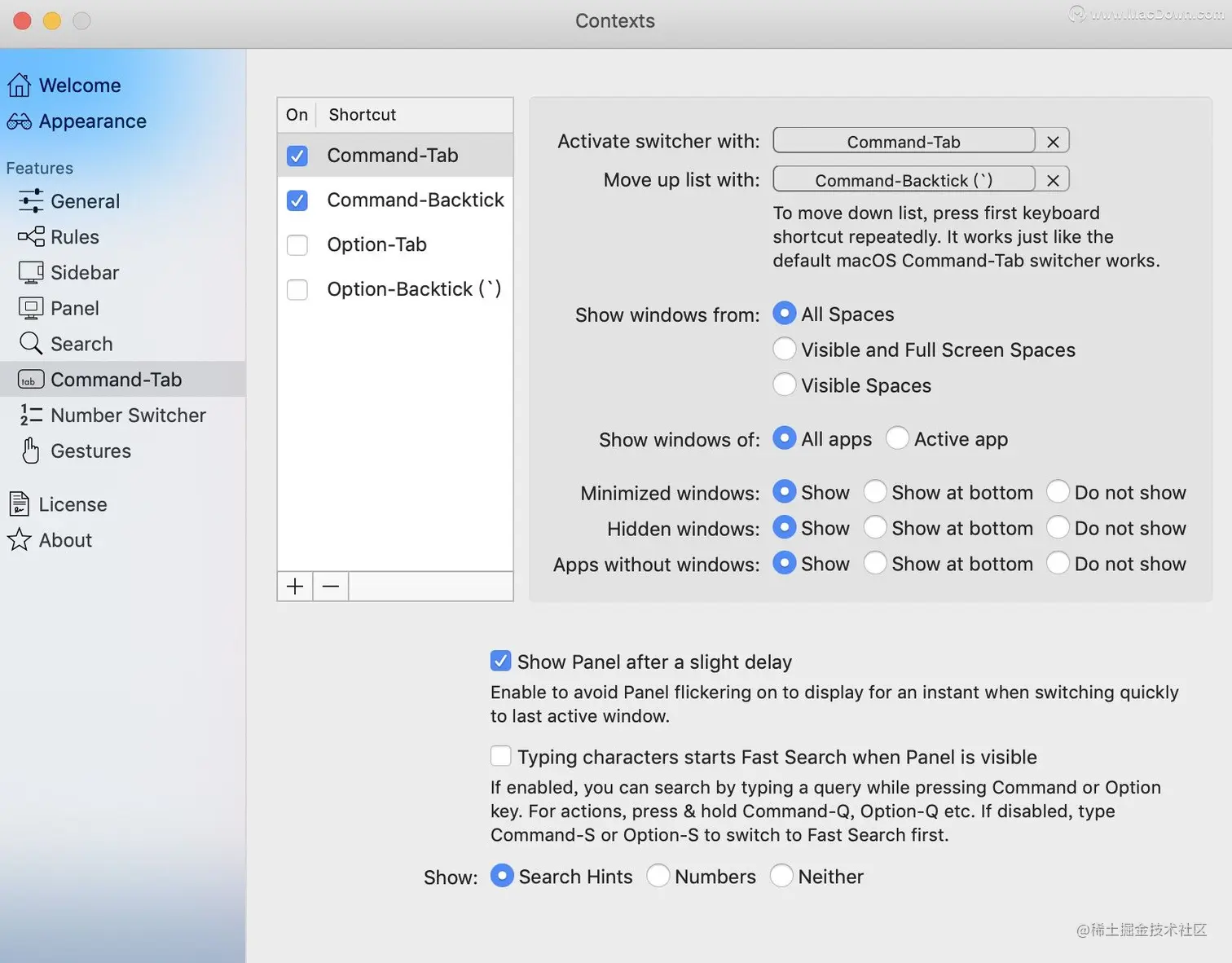Set Apps without windows to Show at bottom
The height and width of the screenshot is (963, 1232).
[x=875, y=563]
